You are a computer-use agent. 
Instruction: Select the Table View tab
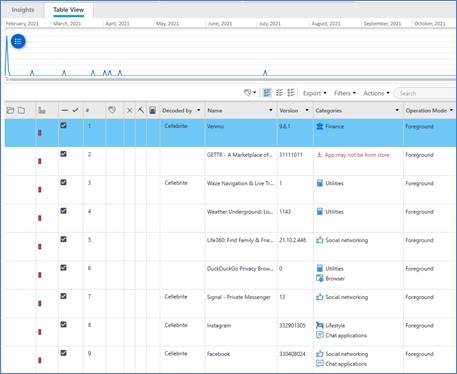pos(68,10)
